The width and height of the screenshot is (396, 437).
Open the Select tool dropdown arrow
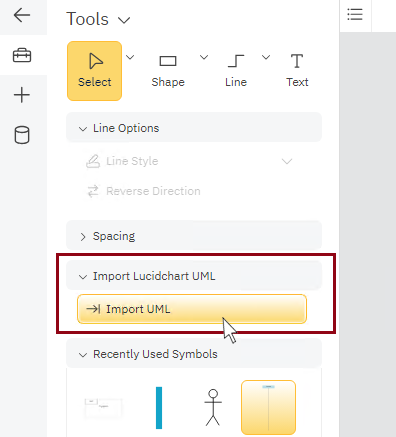(x=130, y=57)
